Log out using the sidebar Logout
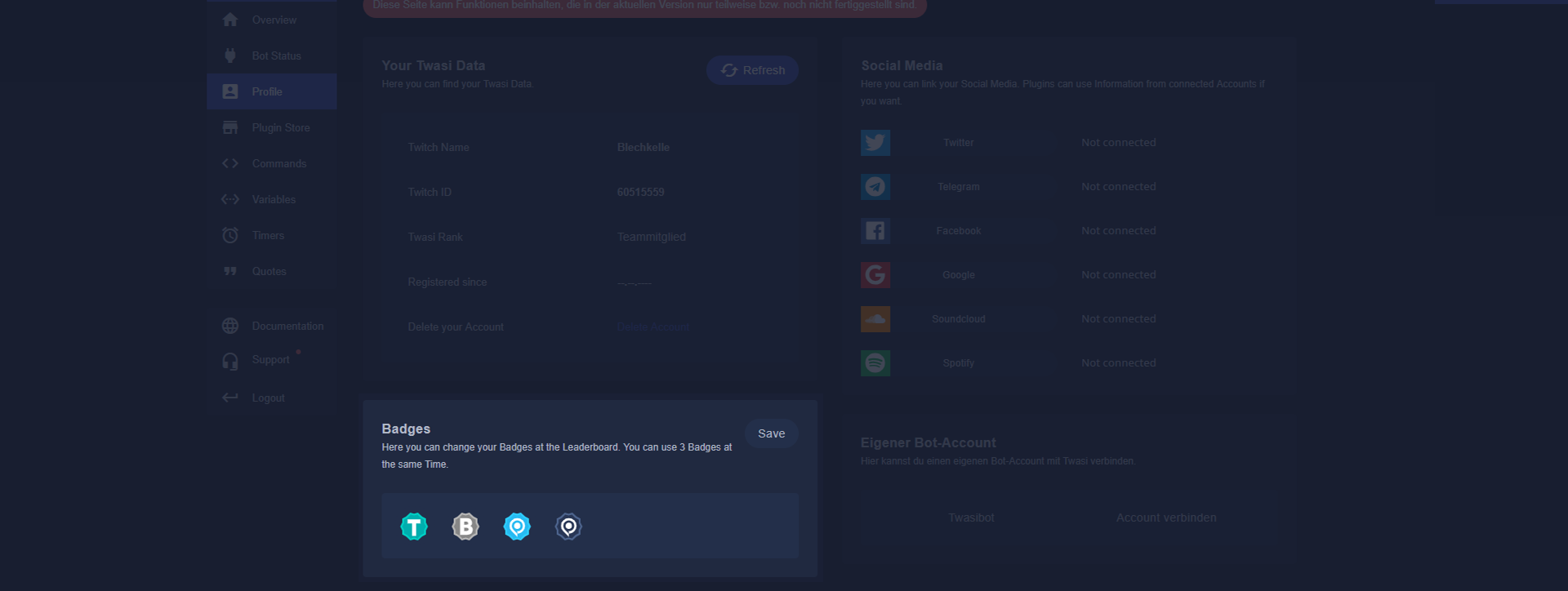The height and width of the screenshot is (591, 1568). point(268,398)
